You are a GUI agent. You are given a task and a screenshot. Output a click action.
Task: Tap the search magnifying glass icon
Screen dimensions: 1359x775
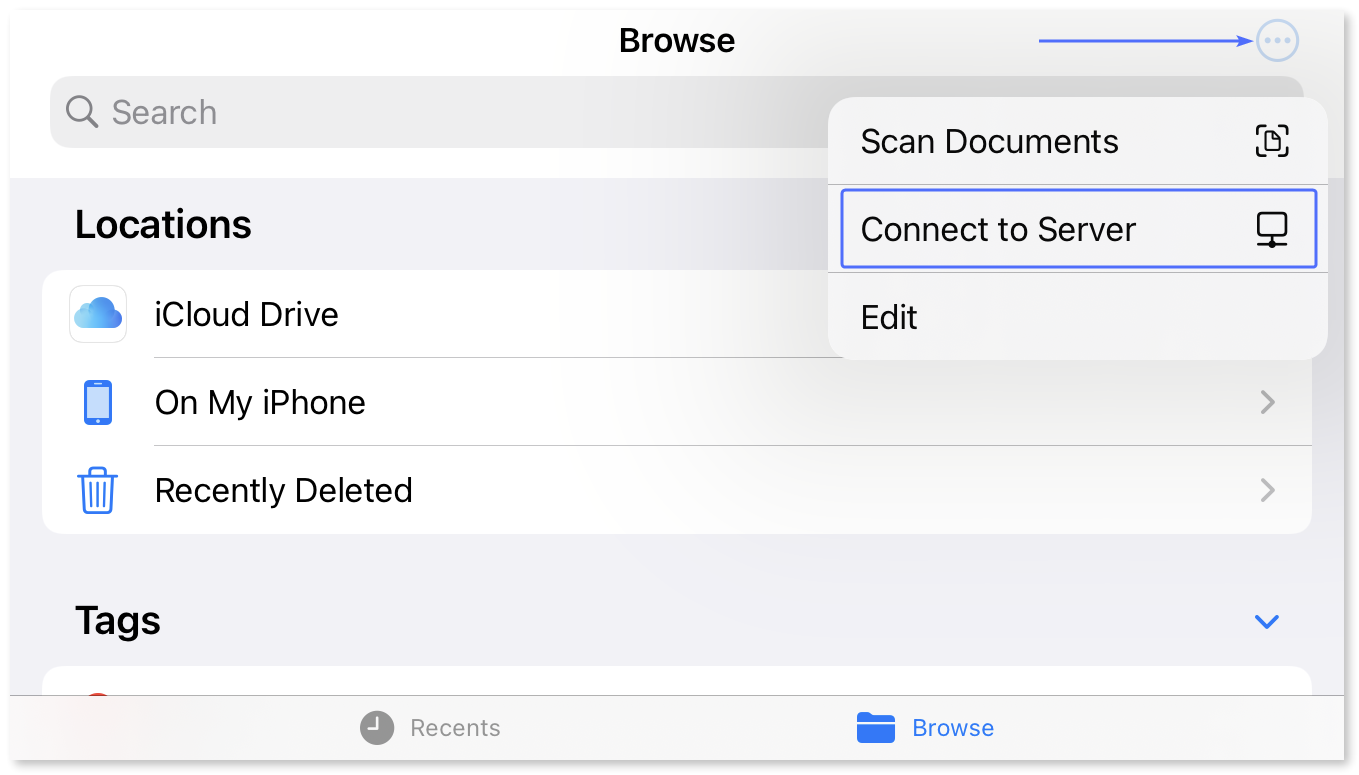click(80, 112)
